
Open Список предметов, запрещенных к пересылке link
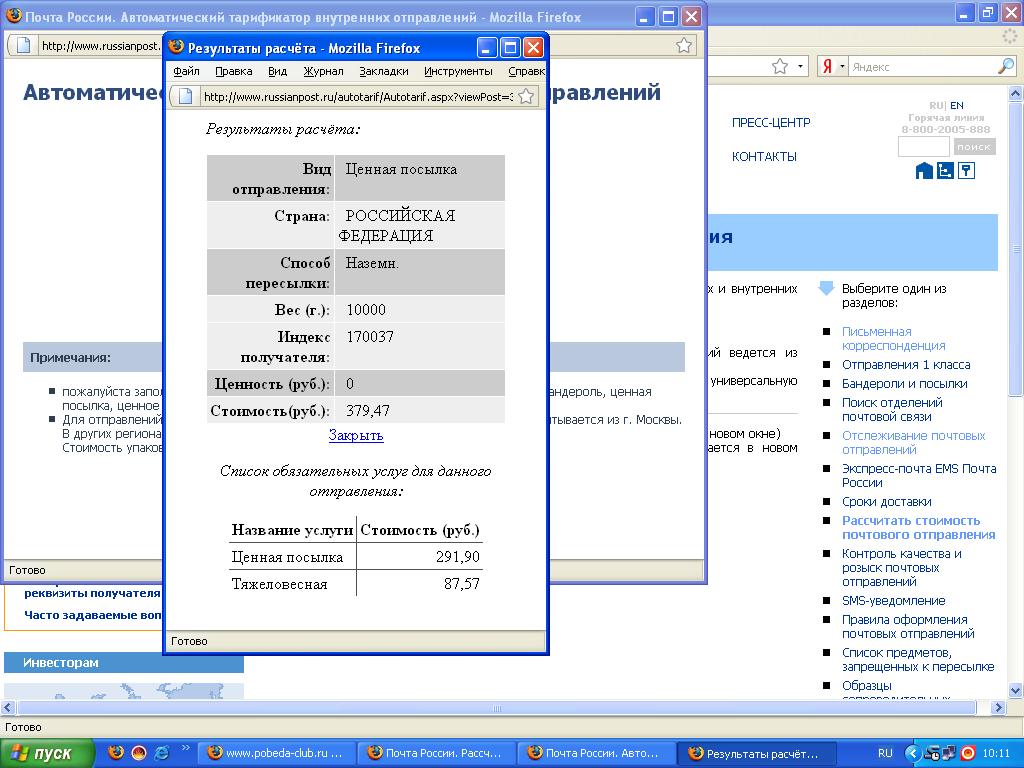(x=918, y=660)
